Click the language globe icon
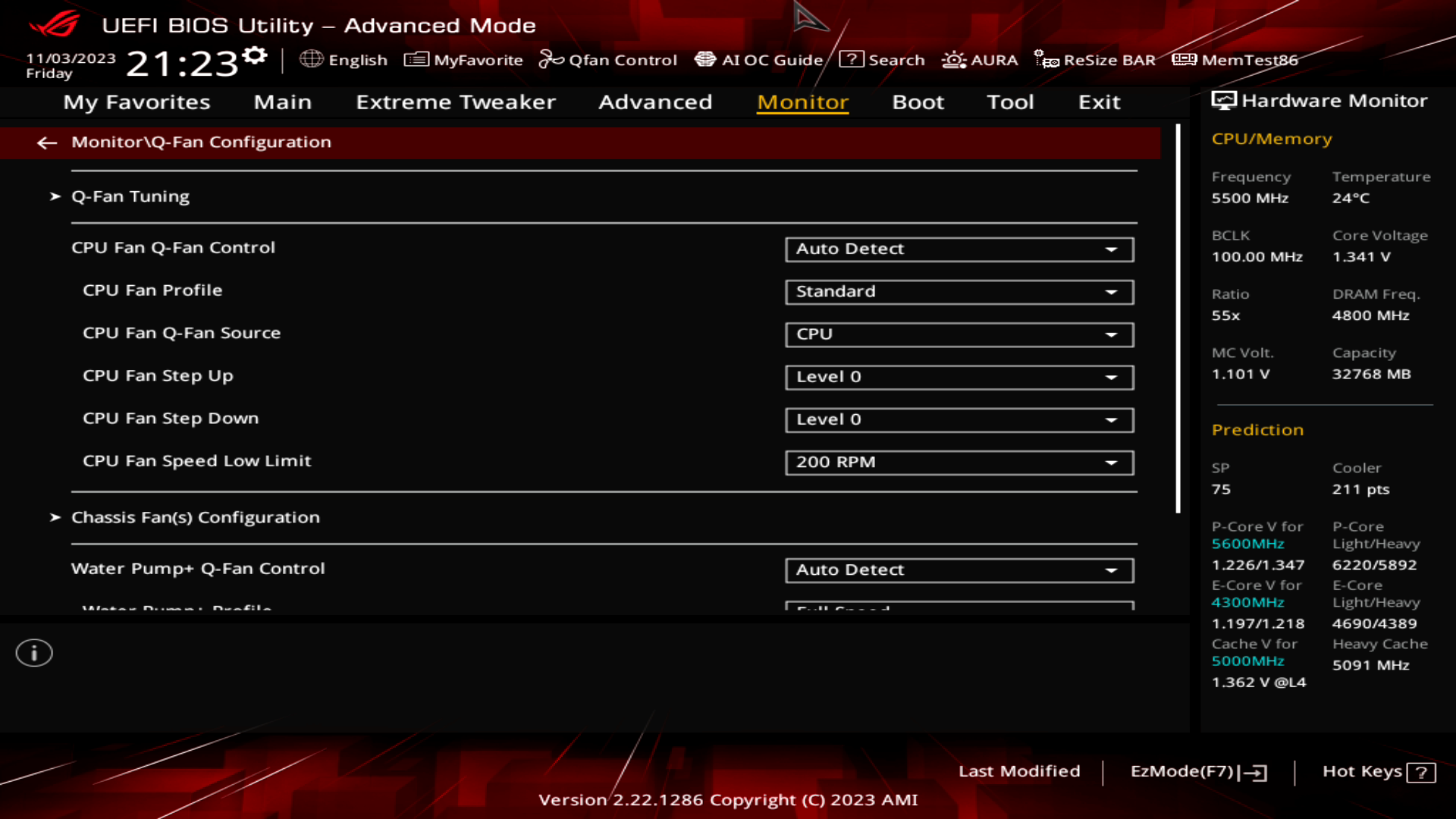Screen dimensions: 1456x819 (x=311, y=59)
